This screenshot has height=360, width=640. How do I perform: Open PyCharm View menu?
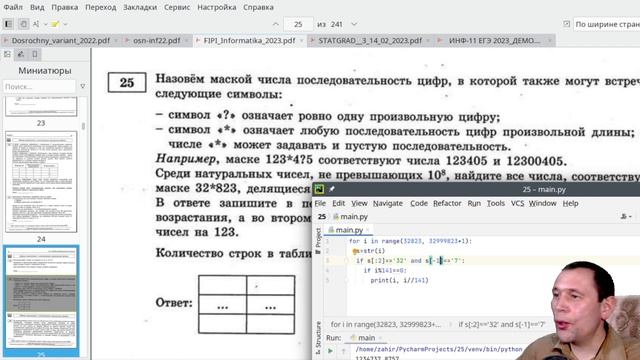(359, 203)
